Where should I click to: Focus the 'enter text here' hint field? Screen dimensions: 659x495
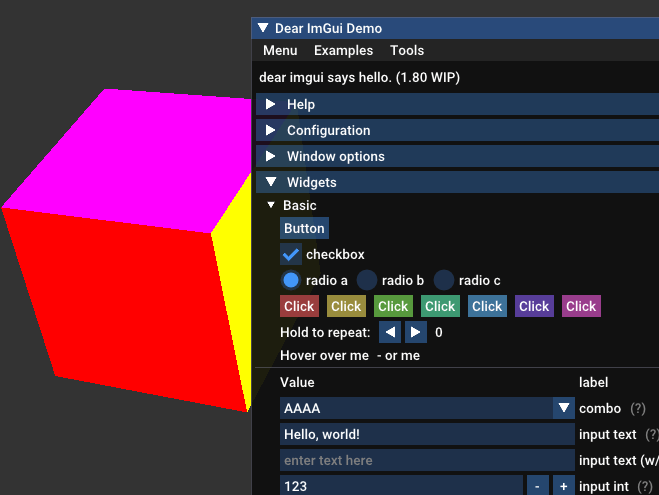pyautogui.click(x=427, y=460)
